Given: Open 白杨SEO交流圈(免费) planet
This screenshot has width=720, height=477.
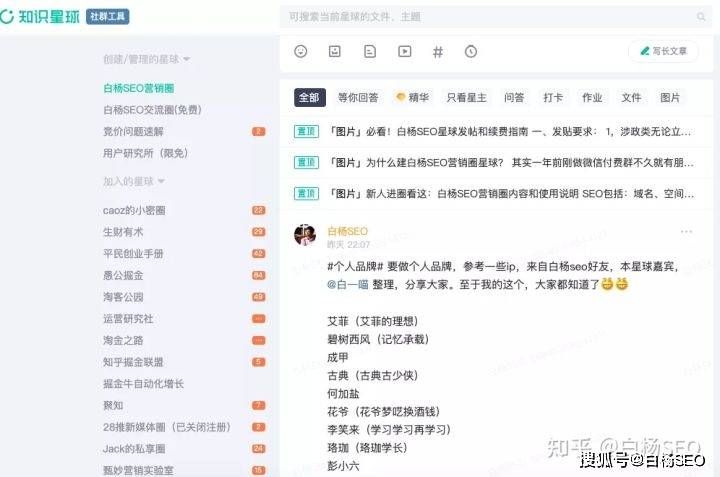Looking at the screenshot, I should (x=152, y=110).
